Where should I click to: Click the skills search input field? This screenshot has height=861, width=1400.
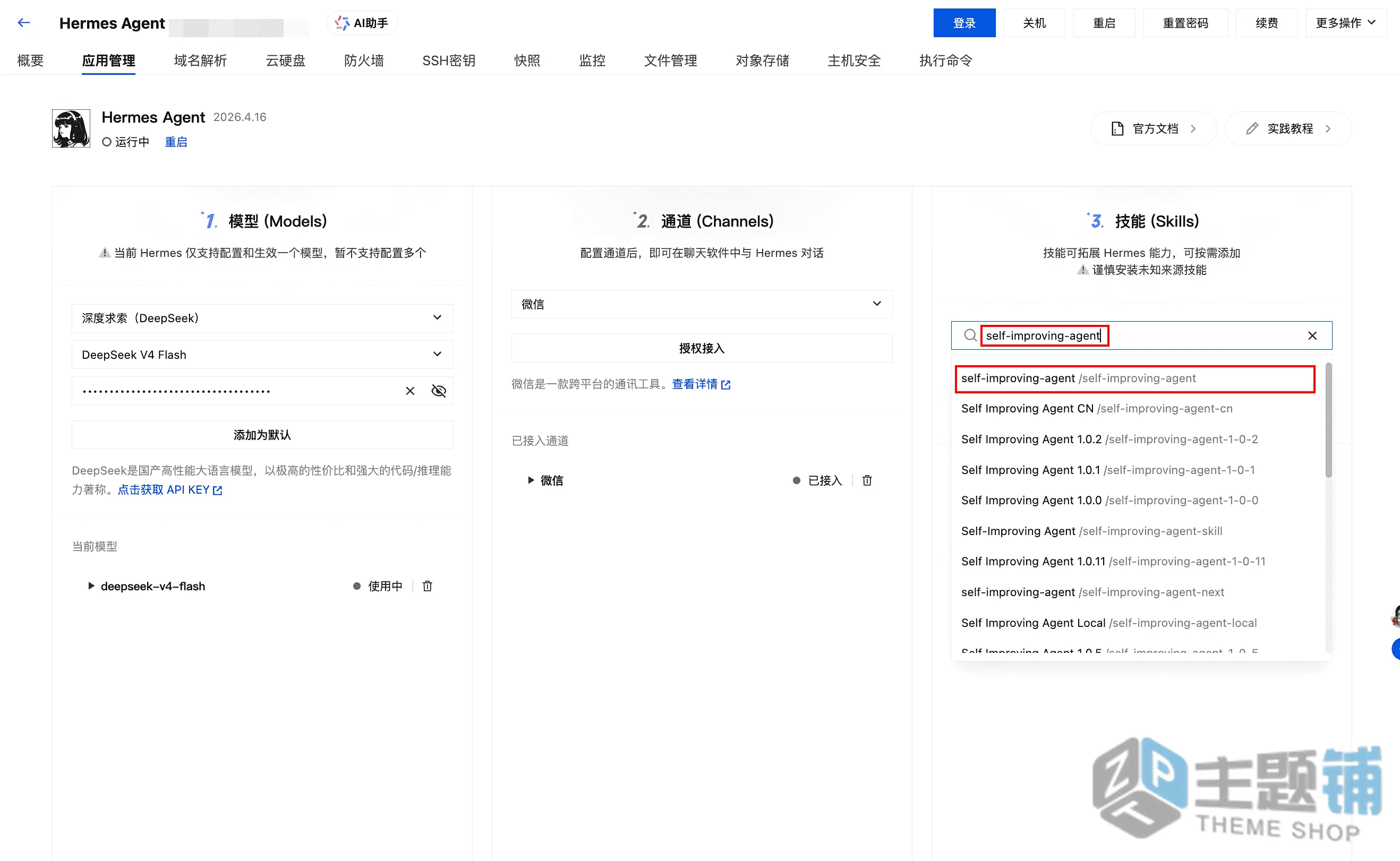1142,336
